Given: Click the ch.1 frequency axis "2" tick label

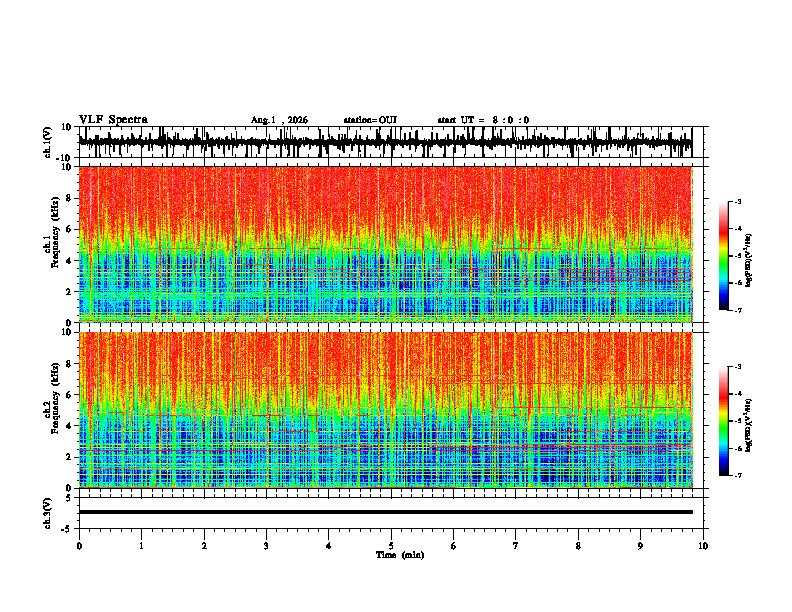Looking at the screenshot, I should tap(69, 292).
